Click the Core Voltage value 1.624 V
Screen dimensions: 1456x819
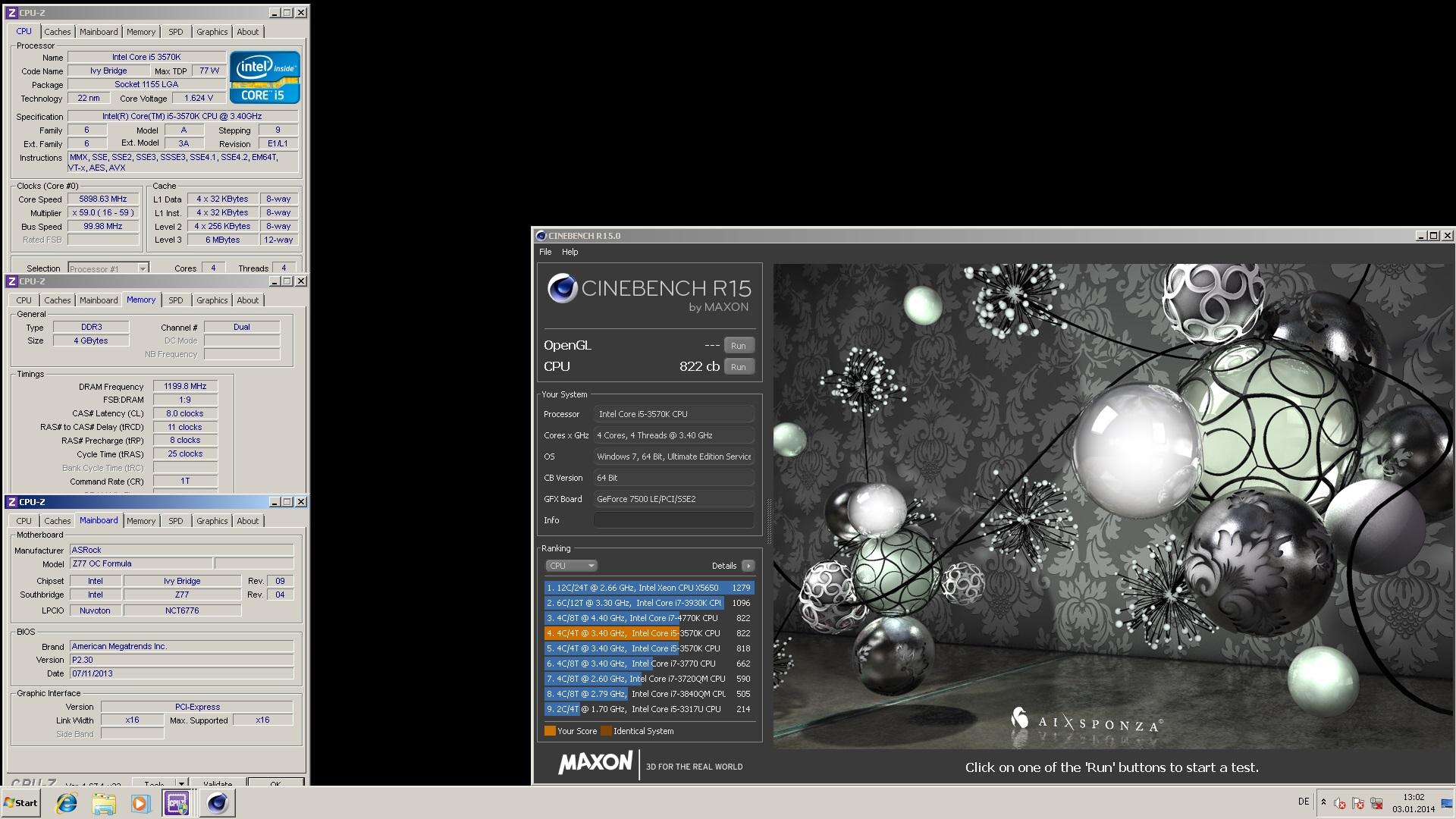[199, 98]
